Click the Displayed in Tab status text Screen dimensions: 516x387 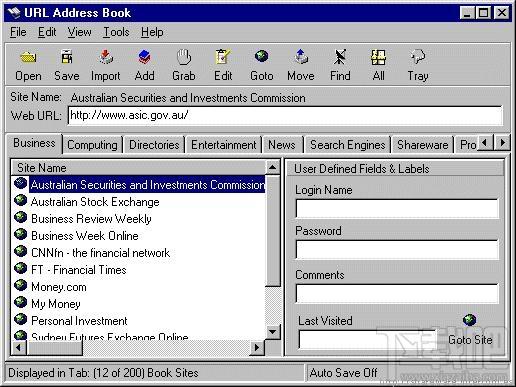point(103,373)
